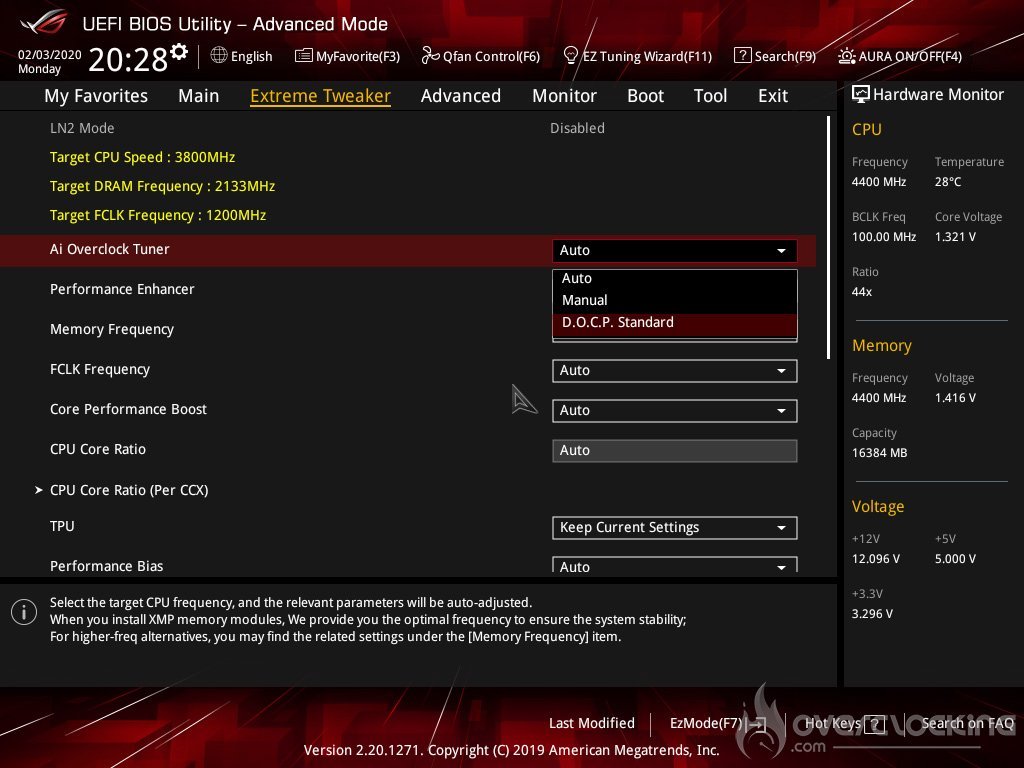This screenshot has width=1024, height=768.
Task: Select the FCLK Frequency label
Action: [100, 369]
